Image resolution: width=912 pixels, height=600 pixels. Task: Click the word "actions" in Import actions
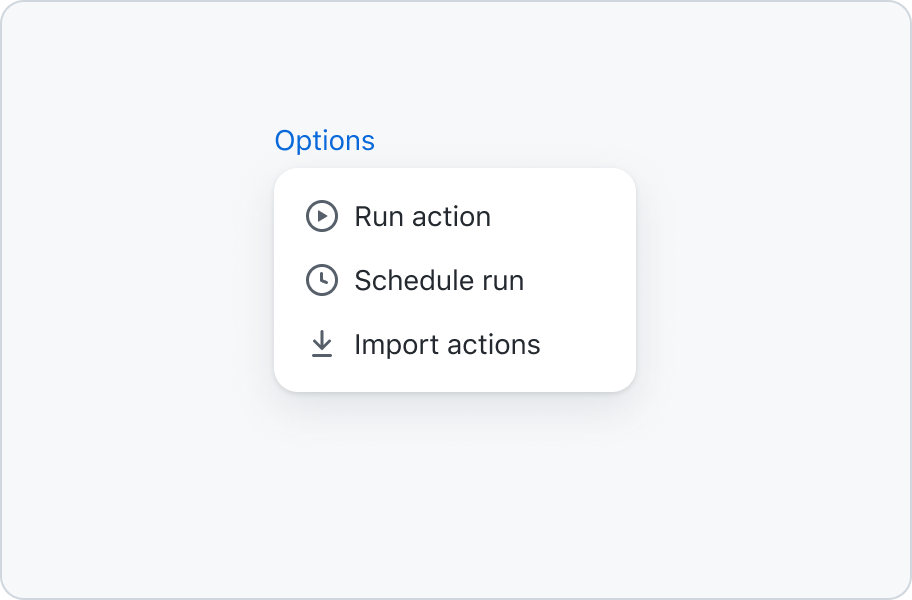(x=494, y=345)
